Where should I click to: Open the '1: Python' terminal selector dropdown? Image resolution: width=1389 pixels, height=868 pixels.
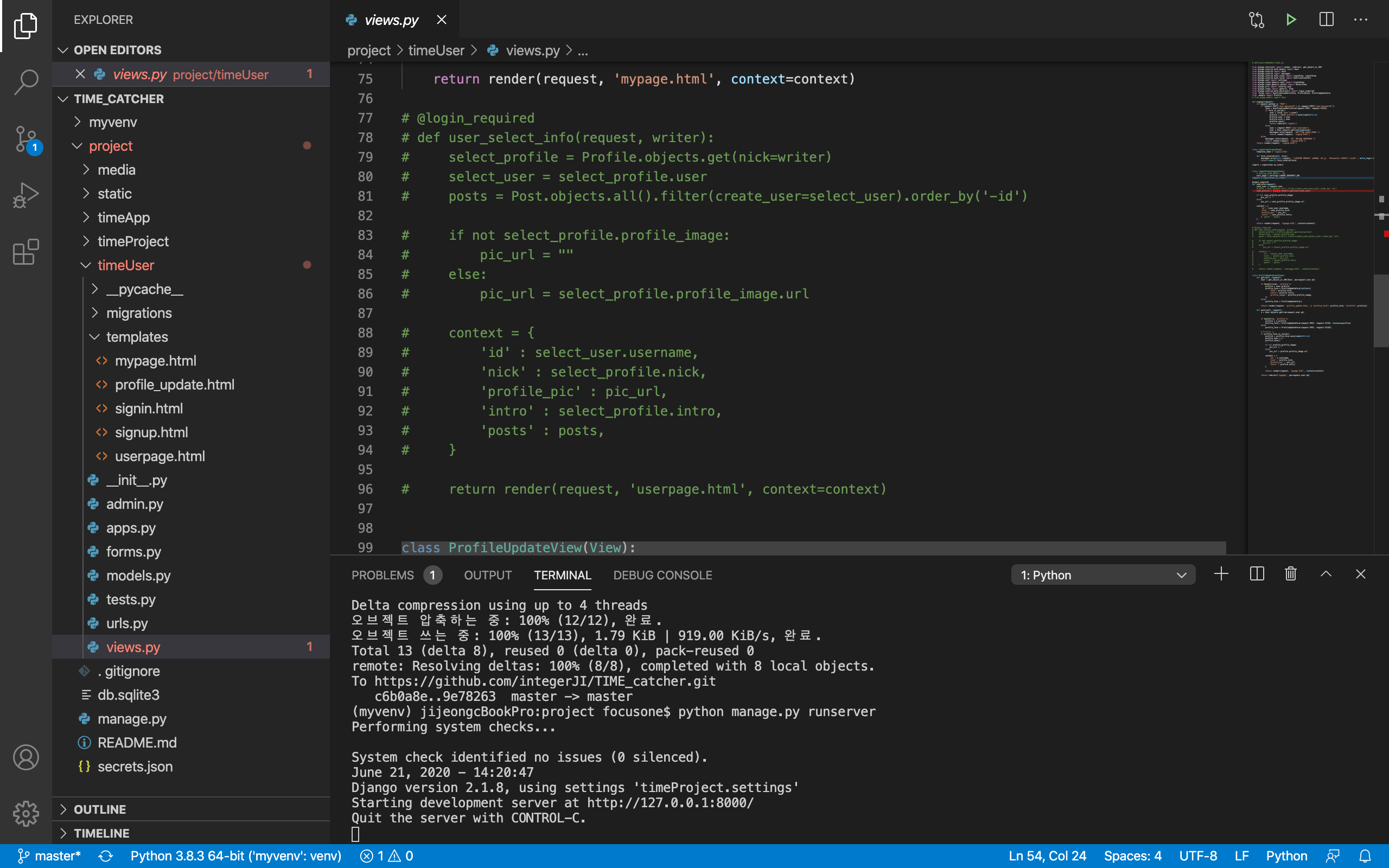1102,575
